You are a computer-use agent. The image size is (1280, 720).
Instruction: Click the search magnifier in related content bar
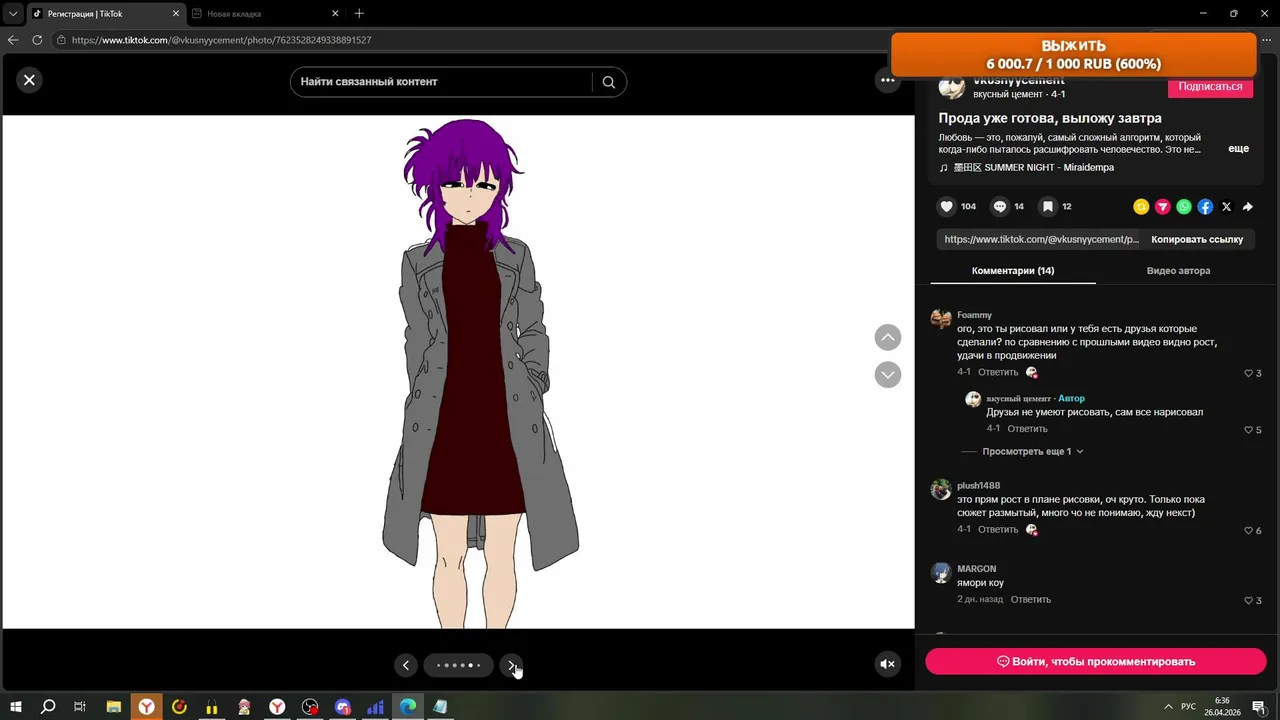coord(608,82)
